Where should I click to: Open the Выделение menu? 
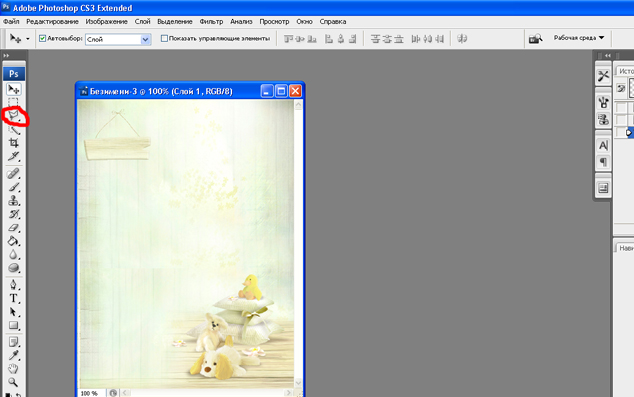pos(175,21)
